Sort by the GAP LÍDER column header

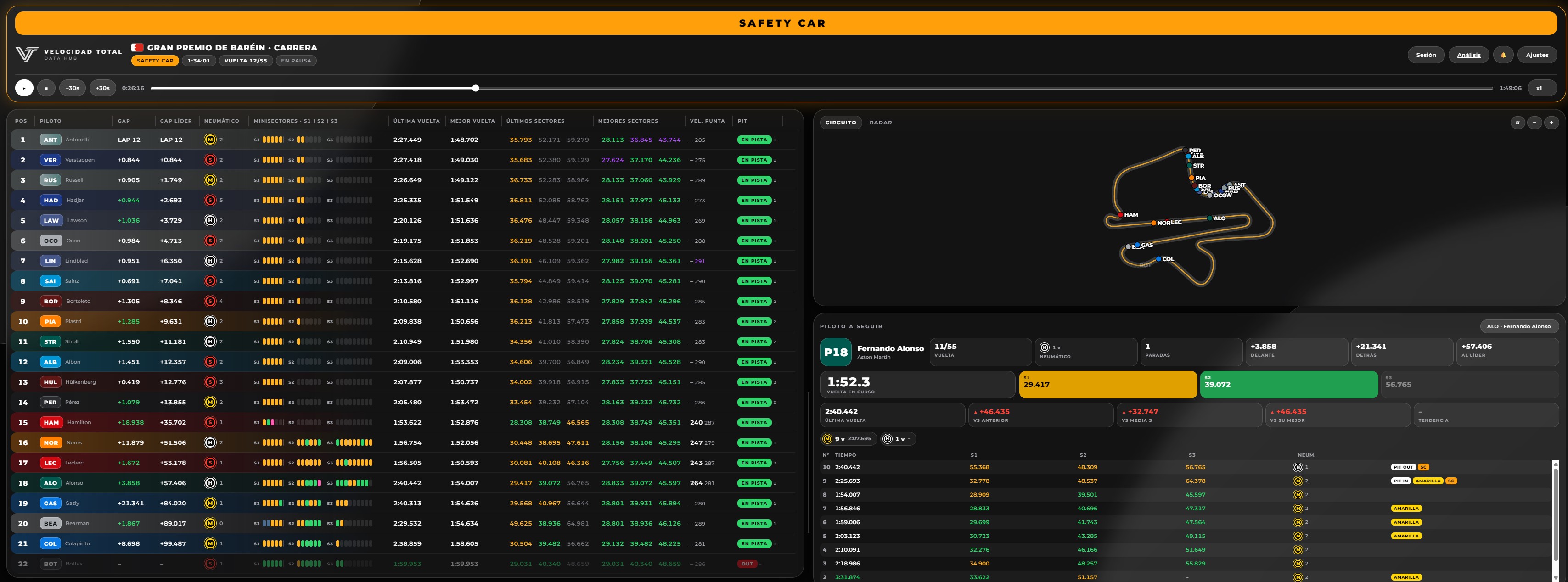pos(175,121)
